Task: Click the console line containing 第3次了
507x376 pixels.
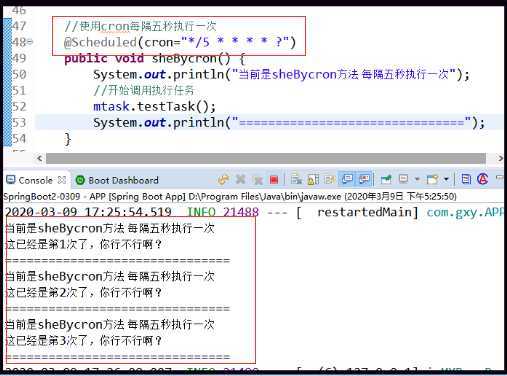Action: click(x=84, y=341)
